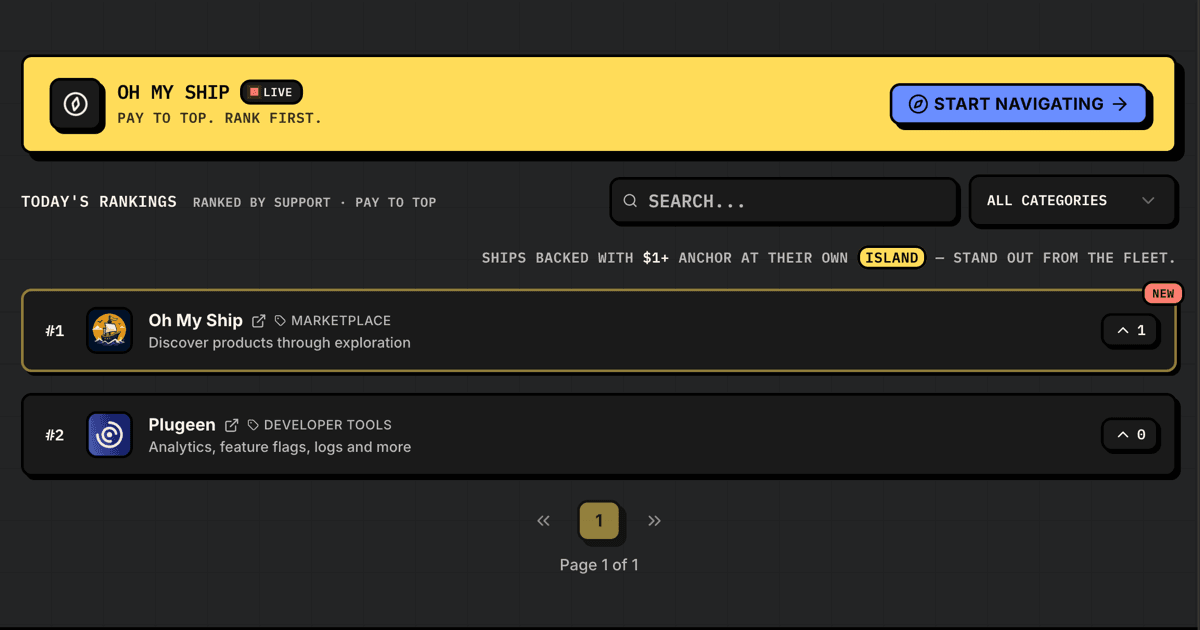
Task: Expand the All Categories dropdown
Action: pos(1071,201)
